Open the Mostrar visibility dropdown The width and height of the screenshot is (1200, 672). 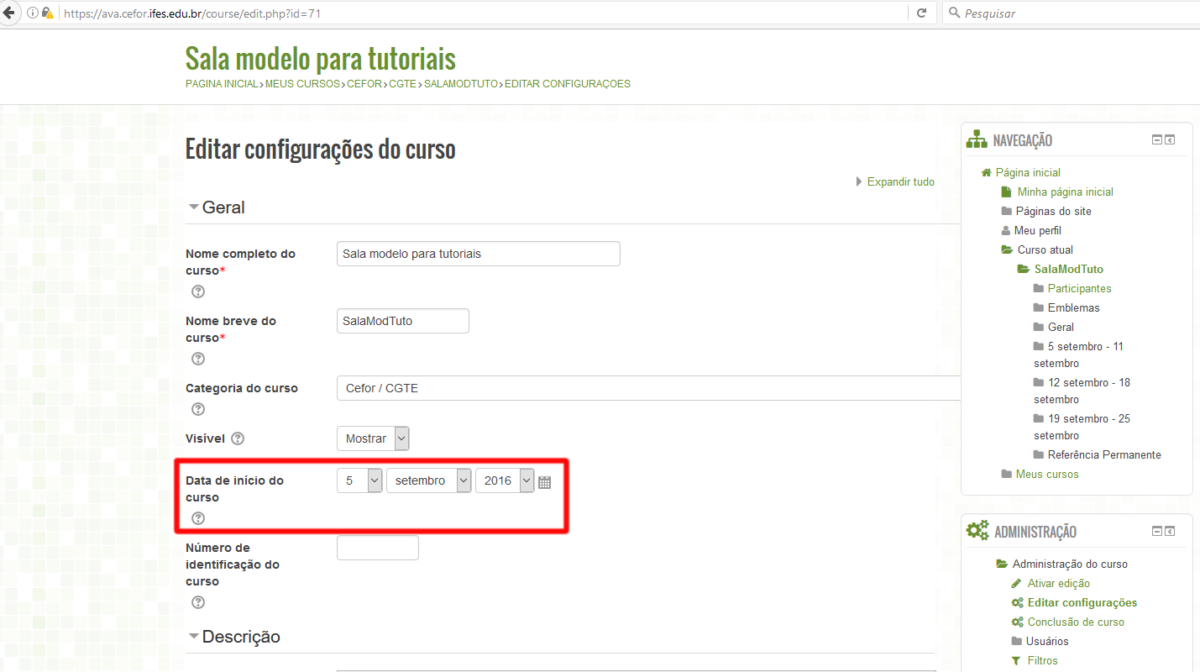pyautogui.click(x=372, y=437)
